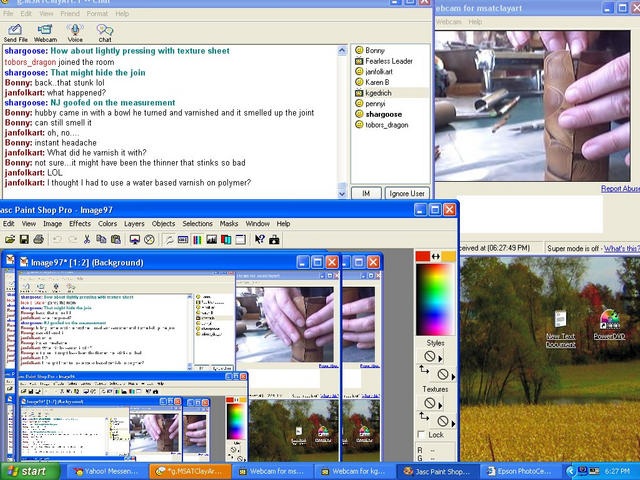Viewport: 640px width, 480px height.
Task: Paste clipboard toolbar icon
Action: pos(116,239)
